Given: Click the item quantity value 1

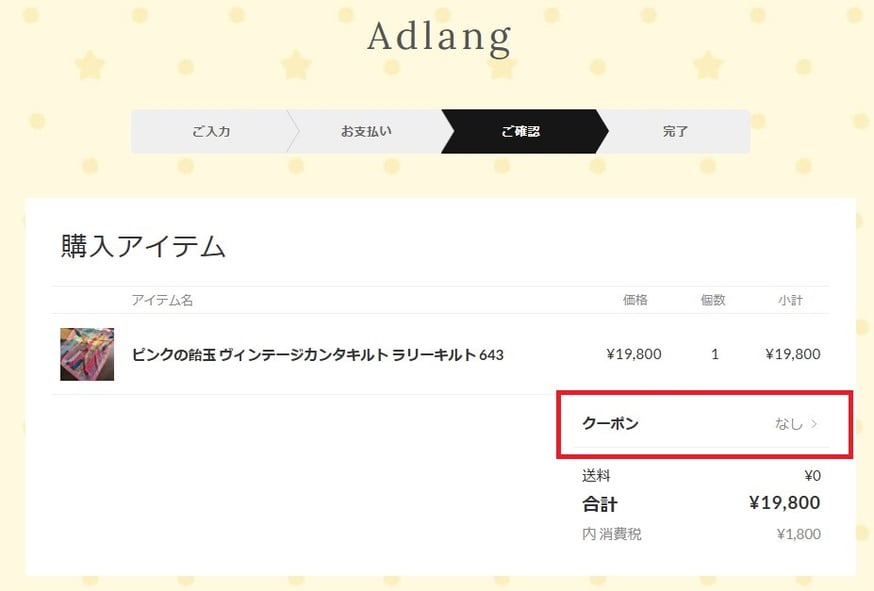Looking at the screenshot, I should [x=715, y=354].
